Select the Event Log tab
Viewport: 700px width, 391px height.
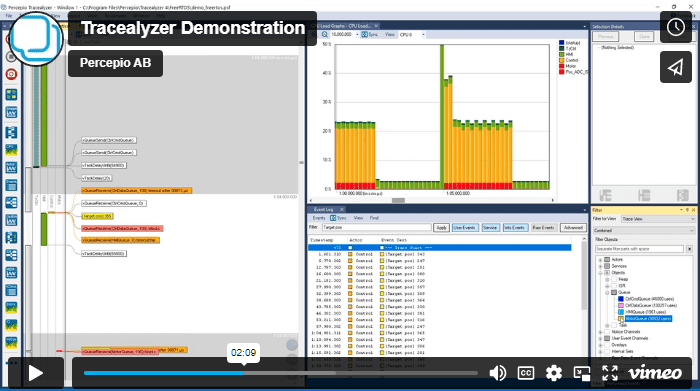(x=323, y=209)
